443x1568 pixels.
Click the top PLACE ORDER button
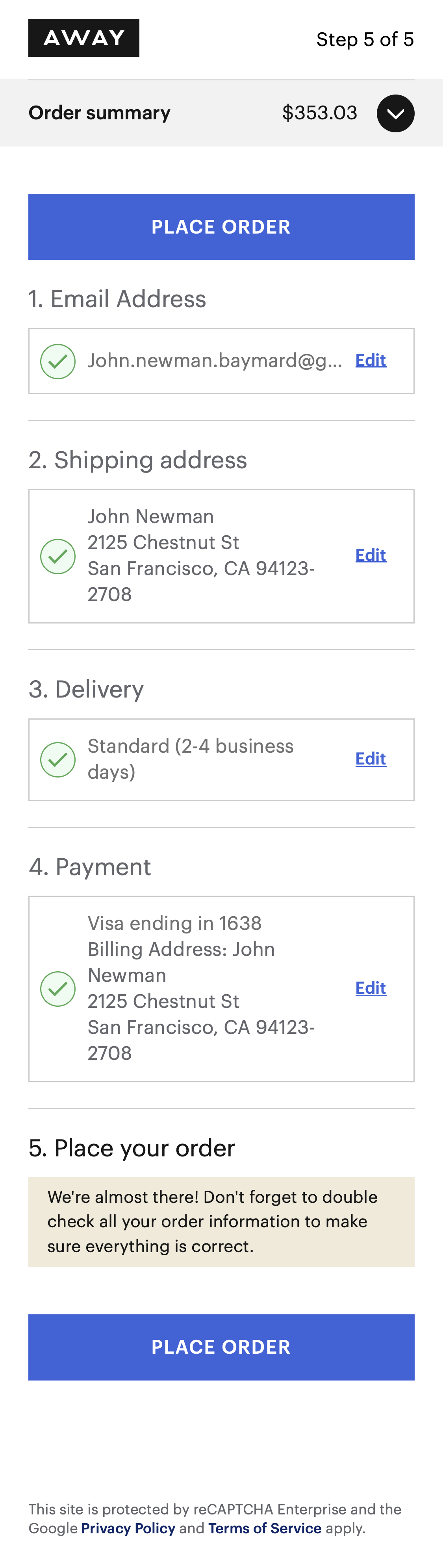click(221, 226)
